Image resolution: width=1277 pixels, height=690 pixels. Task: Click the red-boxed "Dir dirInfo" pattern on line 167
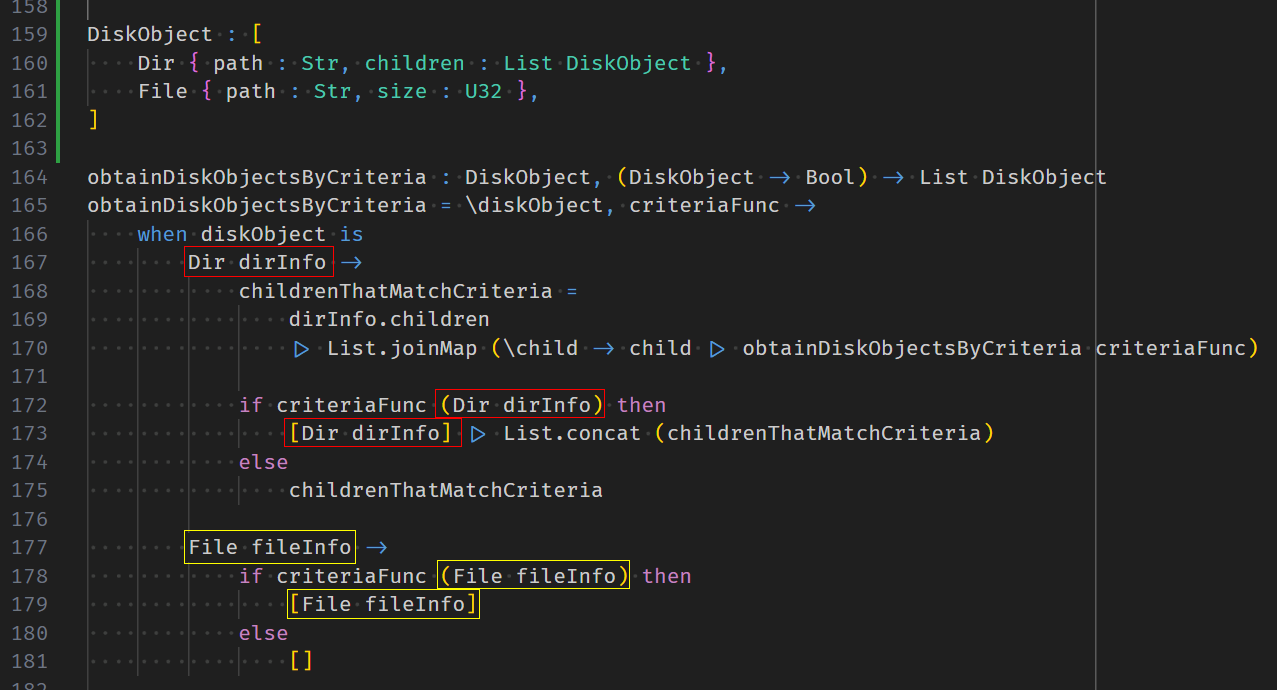click(x=259, y=262)
